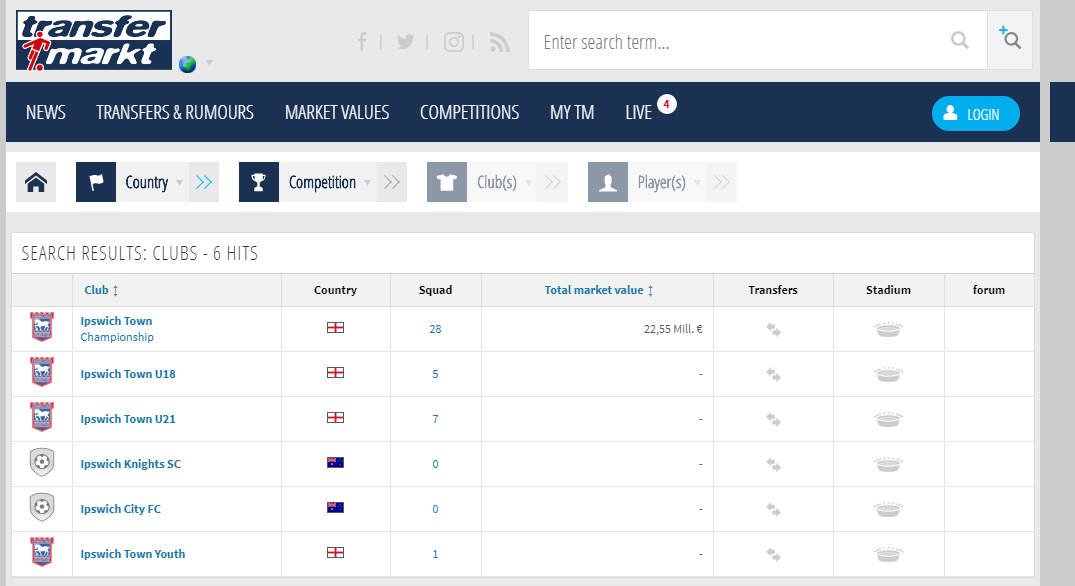Sort by Total market value column
The image size is (1075, 586).
pos(599,290)
